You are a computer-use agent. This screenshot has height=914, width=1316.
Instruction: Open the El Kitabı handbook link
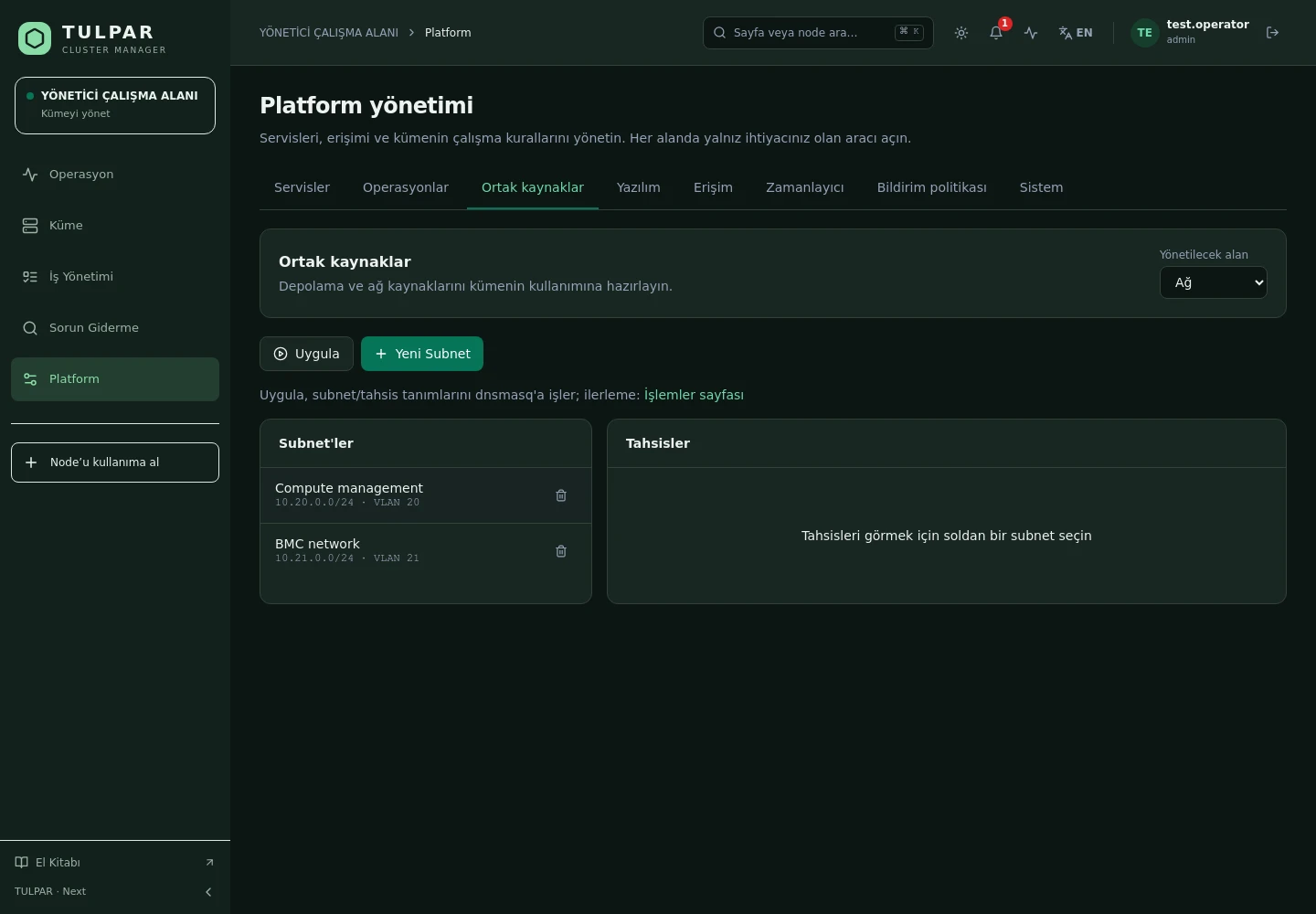pos(115,863)
